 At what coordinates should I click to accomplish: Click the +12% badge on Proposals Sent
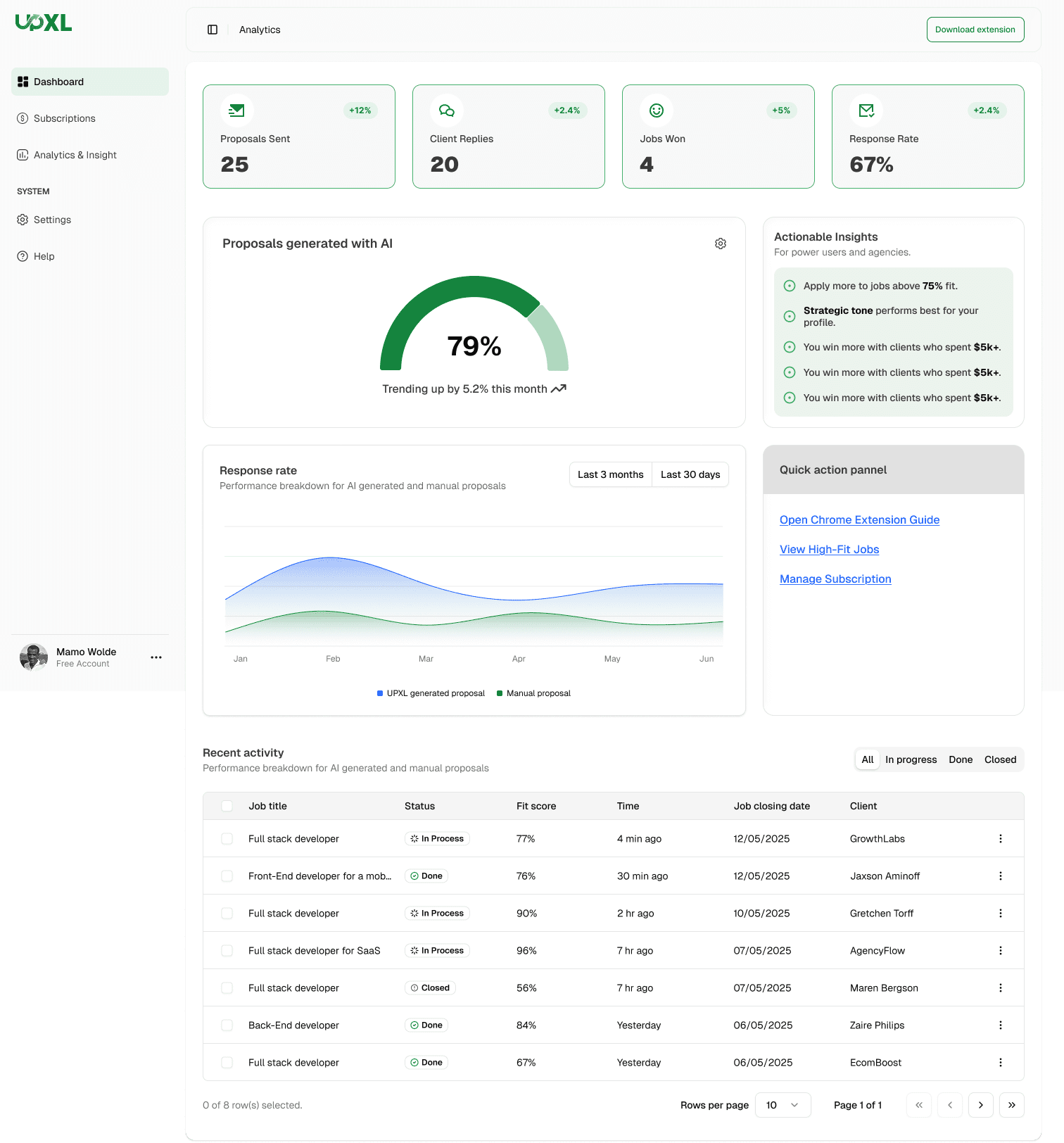click(x=360, y=110)
